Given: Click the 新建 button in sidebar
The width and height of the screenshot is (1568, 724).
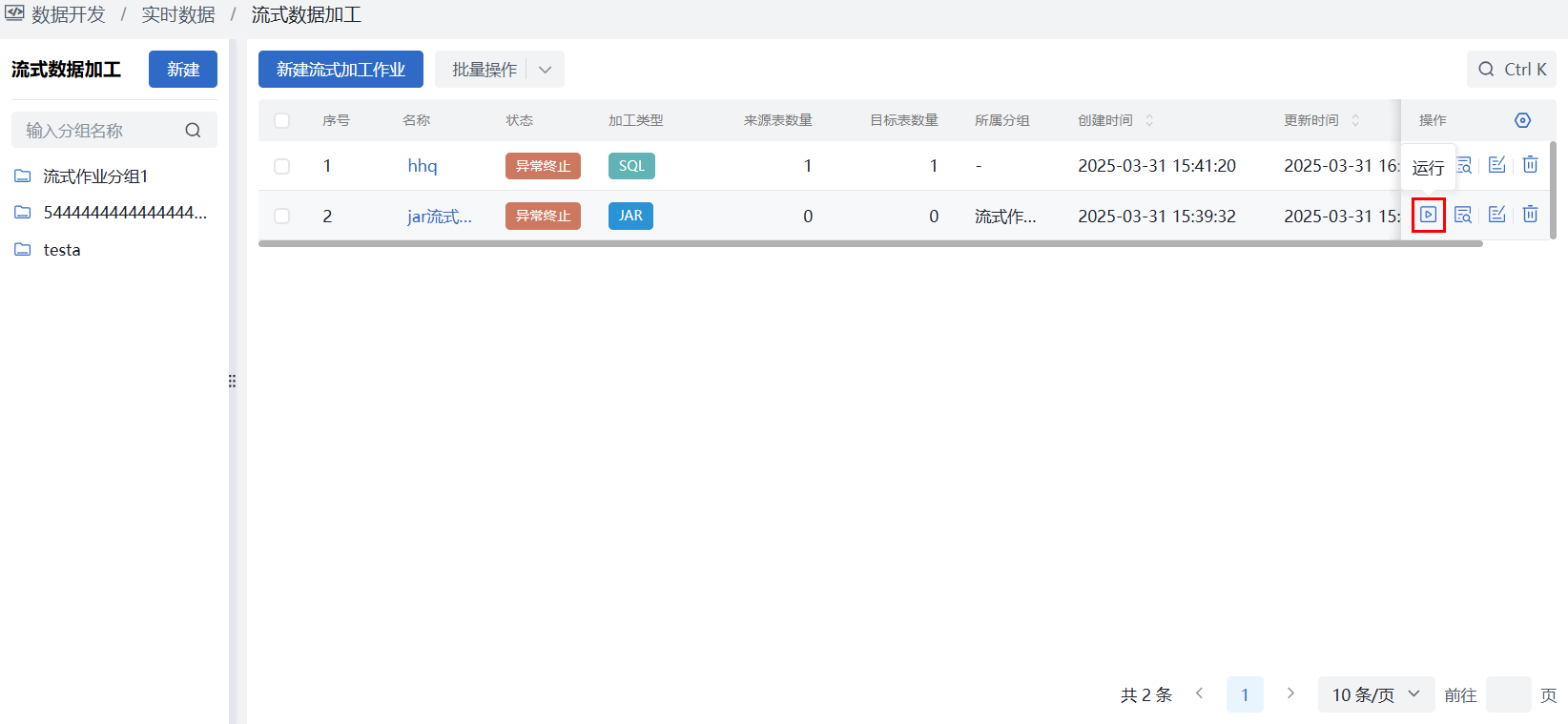Looking at the screenshot, I should tap(183, 70).
